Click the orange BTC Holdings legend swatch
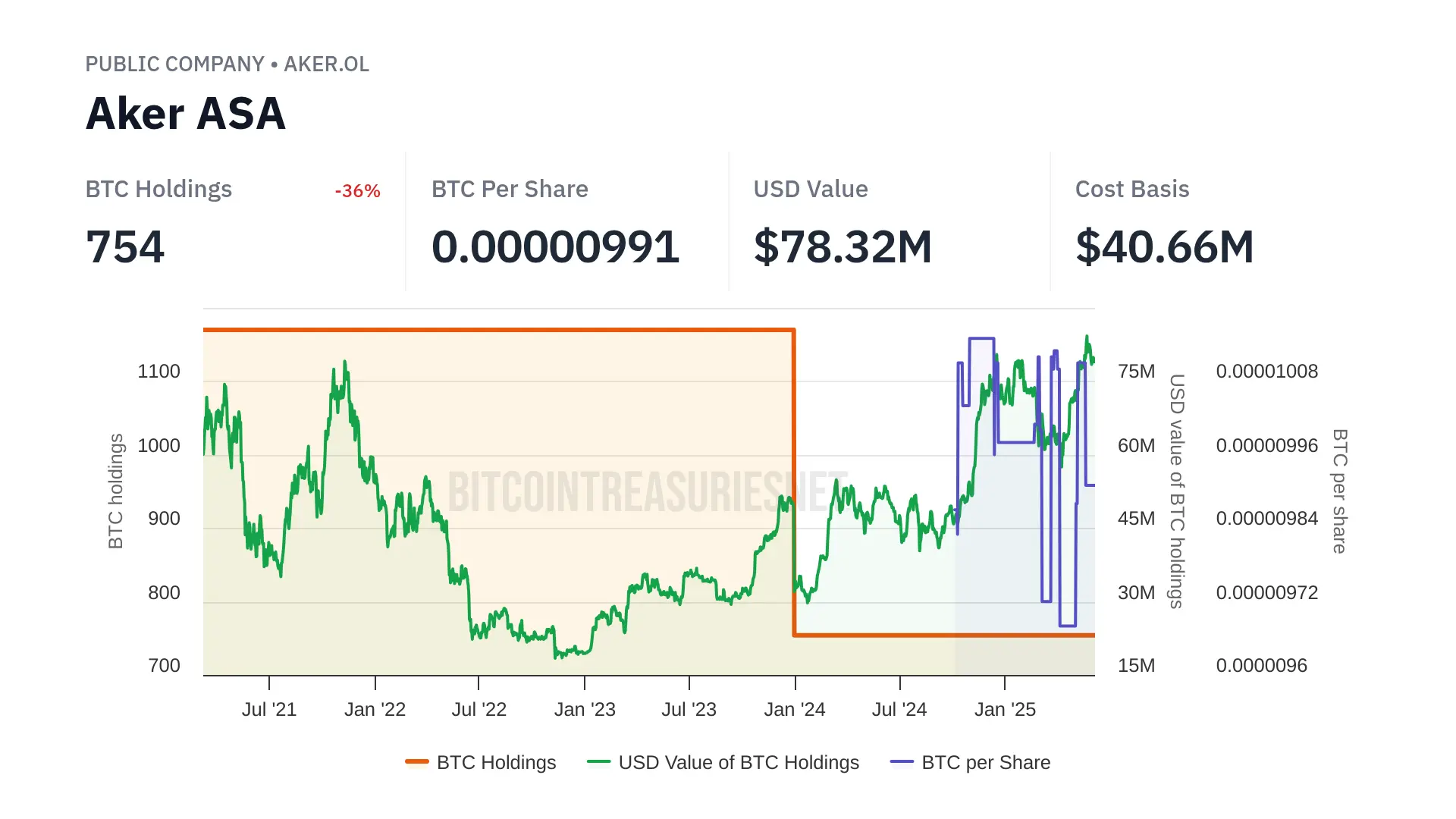 (417, 762)
